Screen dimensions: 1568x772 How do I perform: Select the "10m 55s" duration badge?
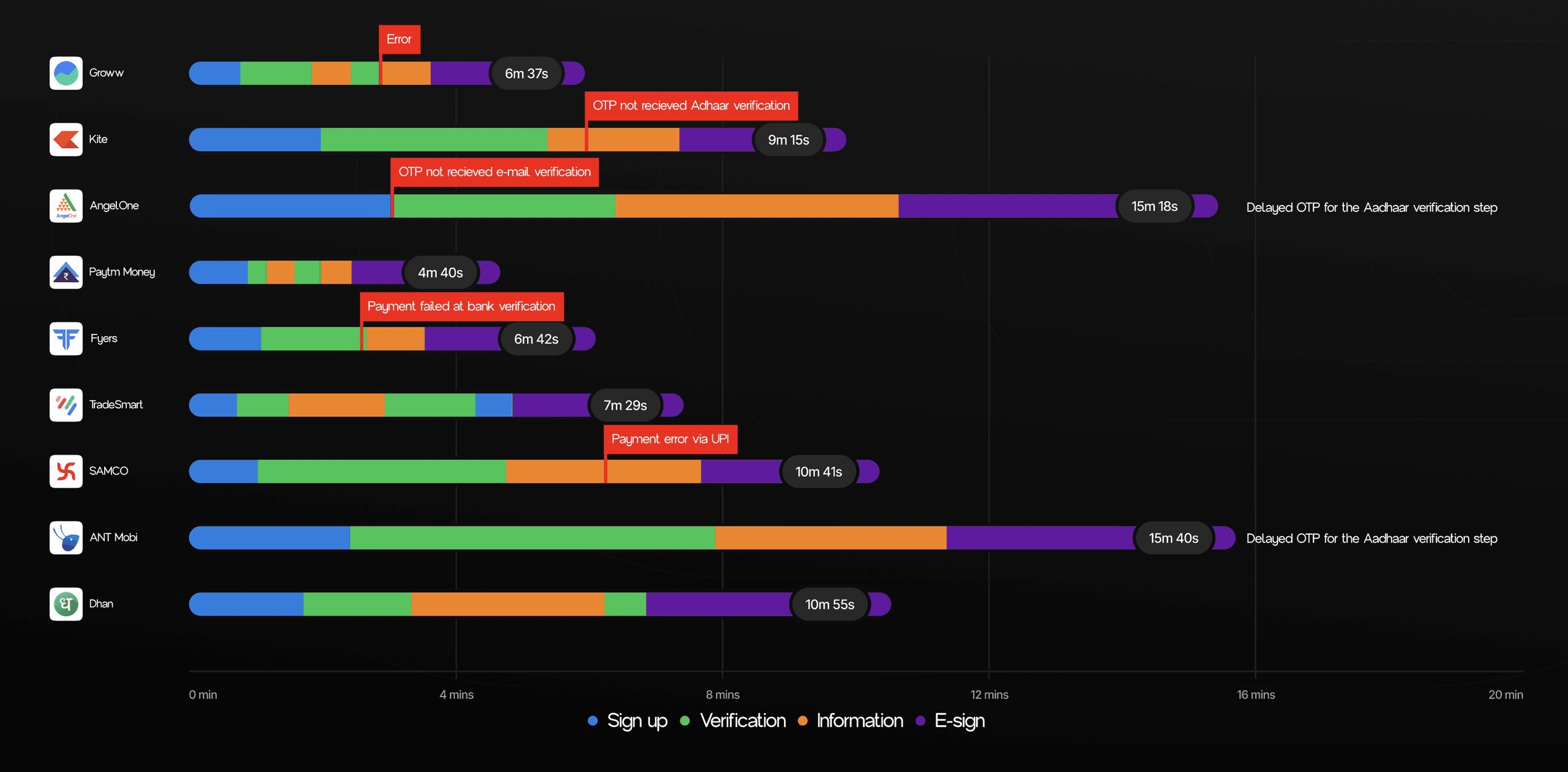[x=830, y=604]
